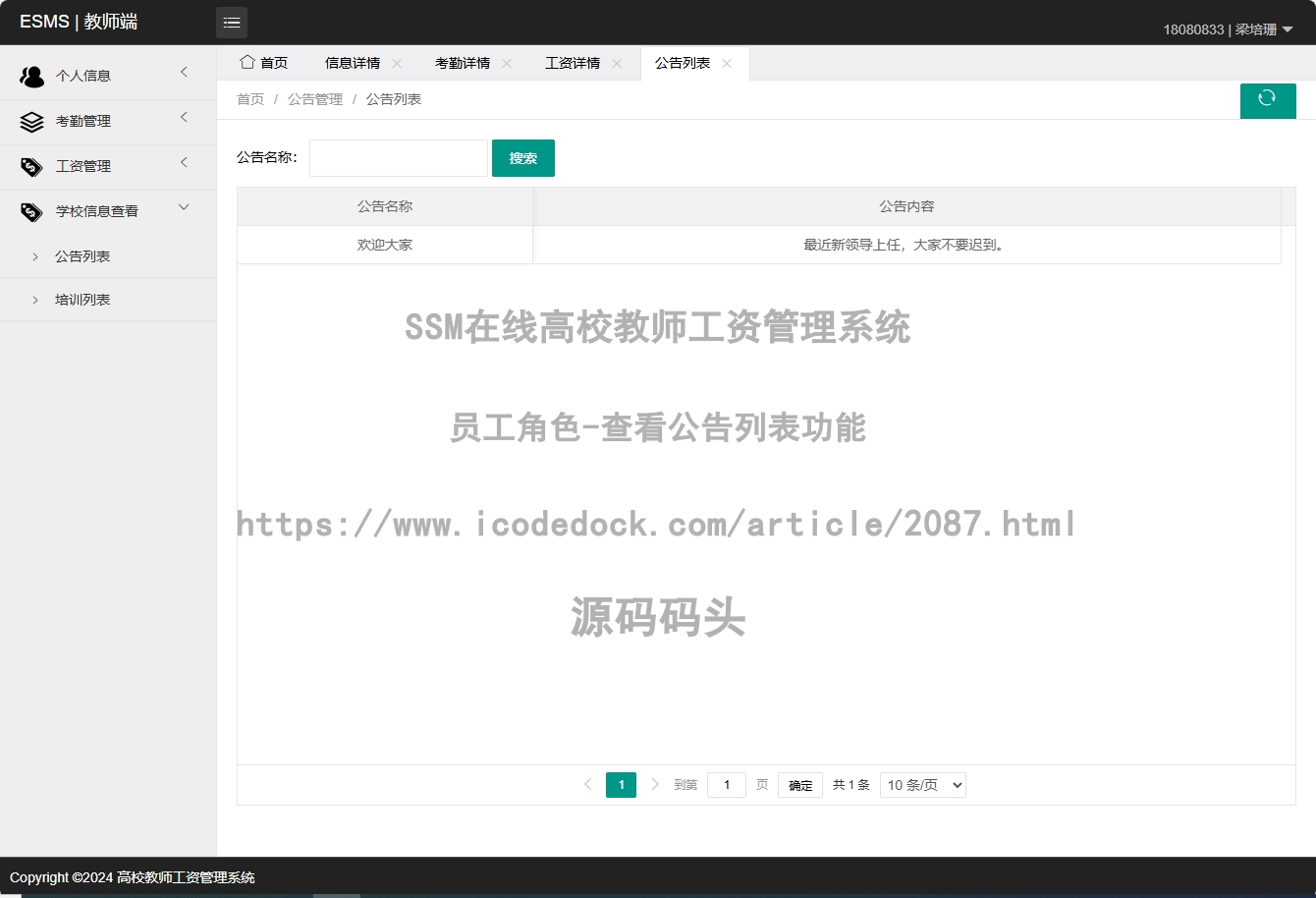The image size is (1316, 898).
Task: Click the 首页 breadcrumb link
Action: tap(250, 99)
